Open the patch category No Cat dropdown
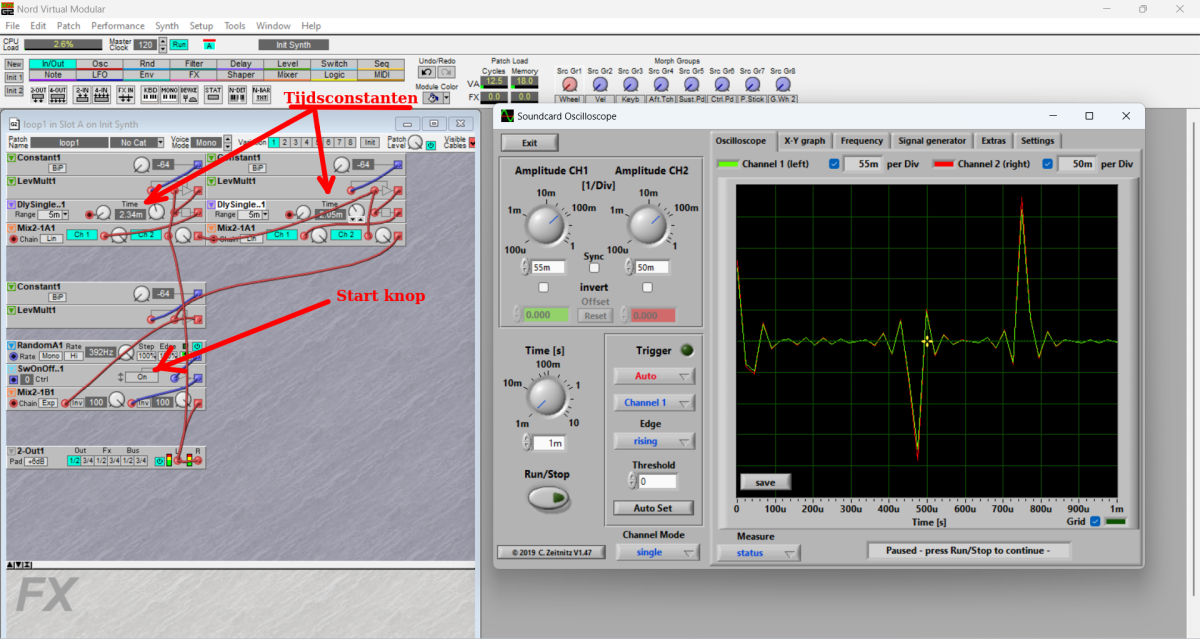The height and width of the screenshot is (639, 1200). coord(135,143)
